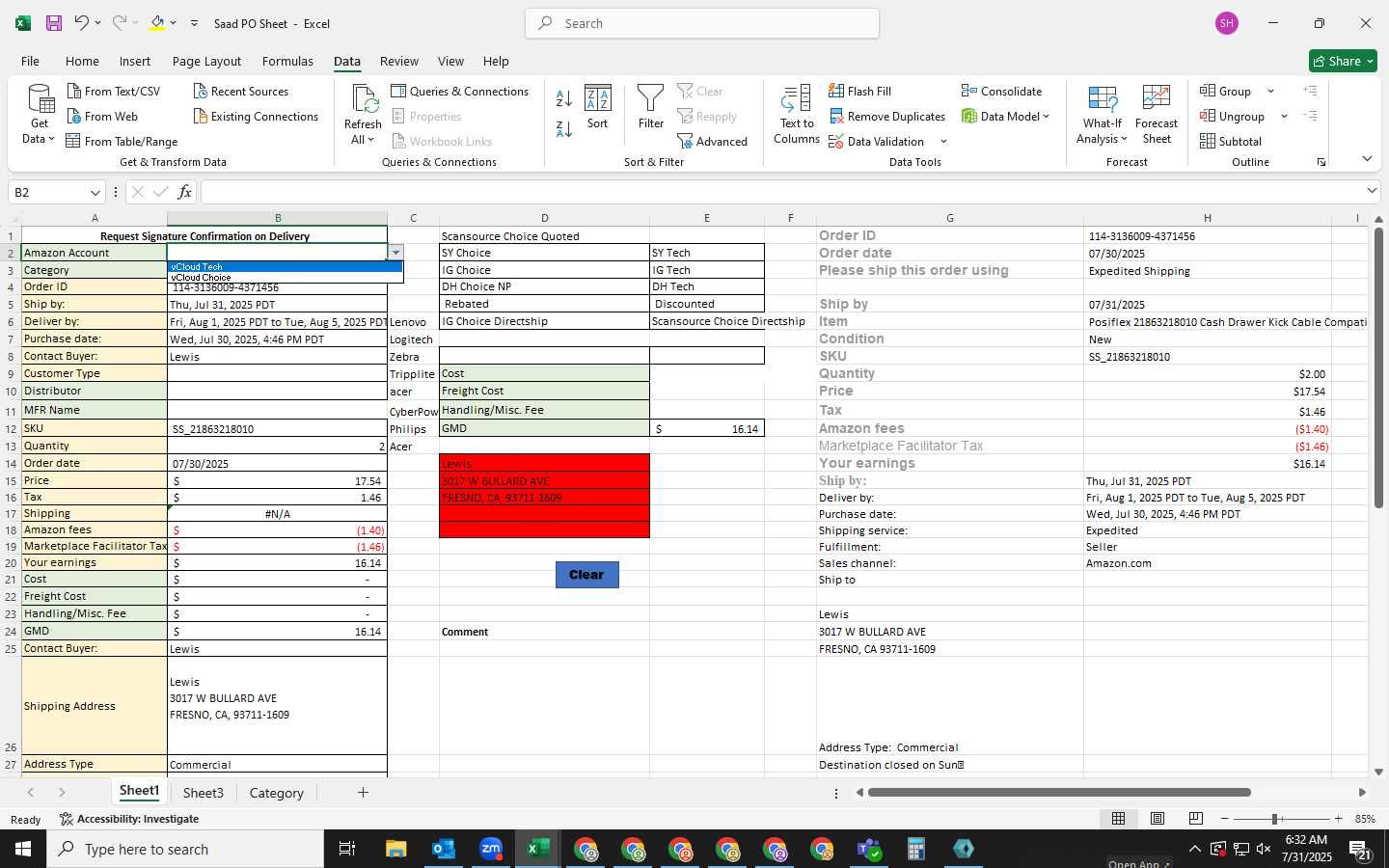Select Normal view icon in status bar
The image size is (1389, 868).
pos(1118,818)
